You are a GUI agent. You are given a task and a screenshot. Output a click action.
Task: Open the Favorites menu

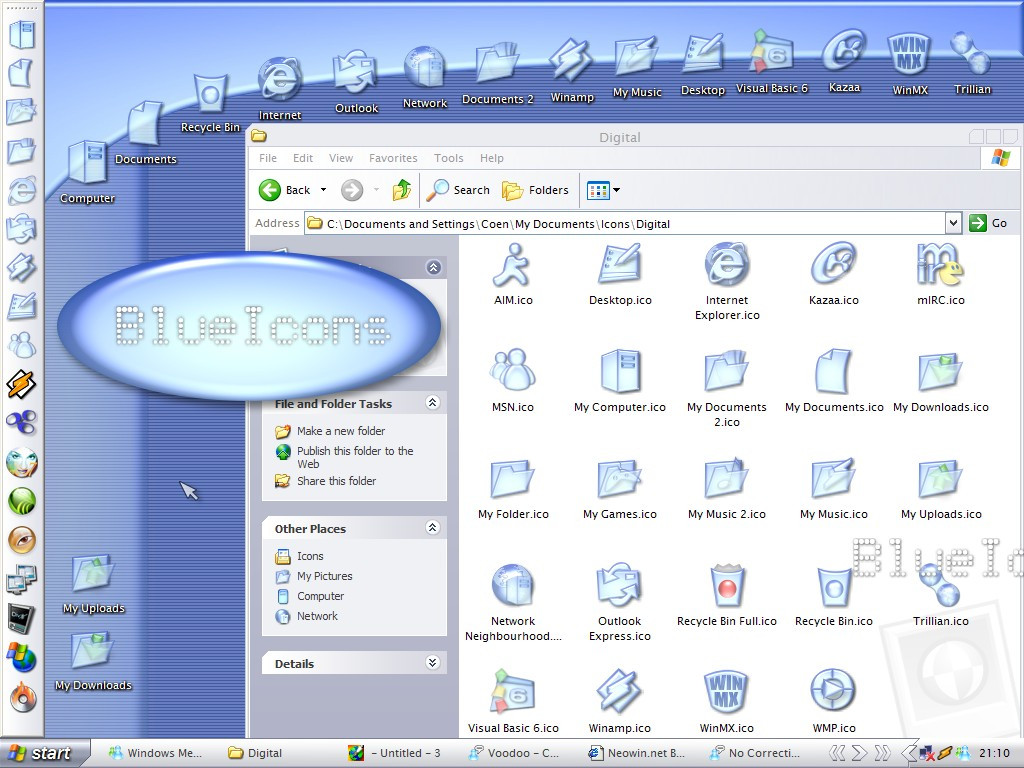click(393, 158)
